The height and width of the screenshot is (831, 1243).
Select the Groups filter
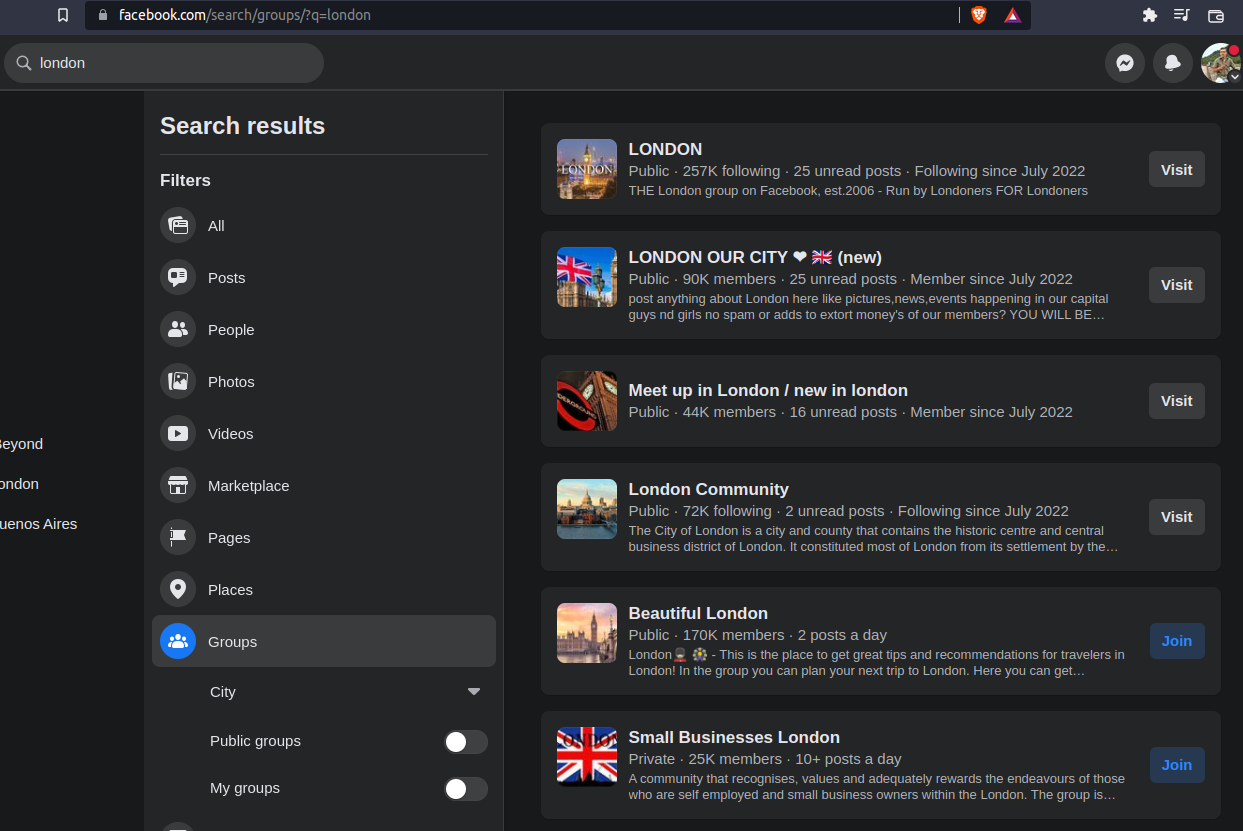pos(324,641)
